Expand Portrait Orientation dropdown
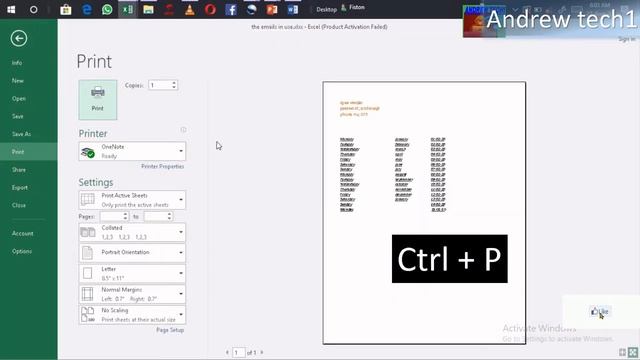Screen dimensions: 640x360 point(132,253)
